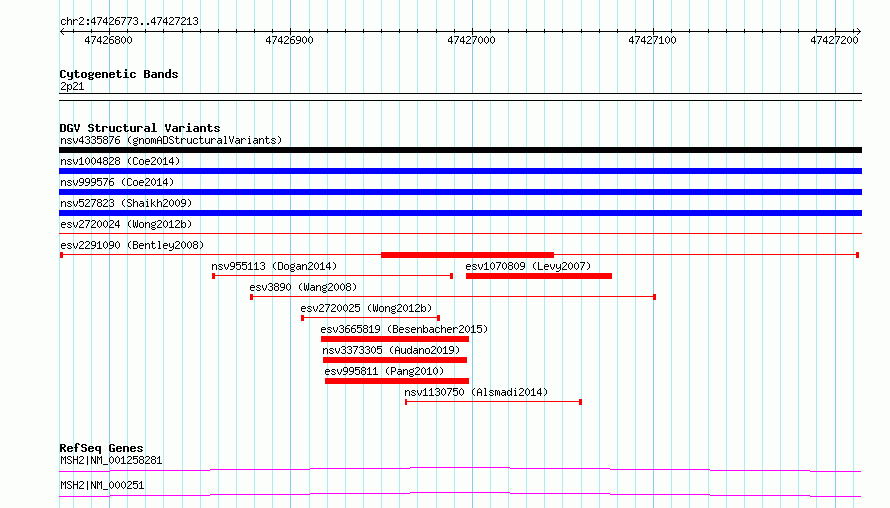Open gene MSH2|NM_000251 label
Screen dimensions: 890x508
pyautogui.click(x=102, y=485)
